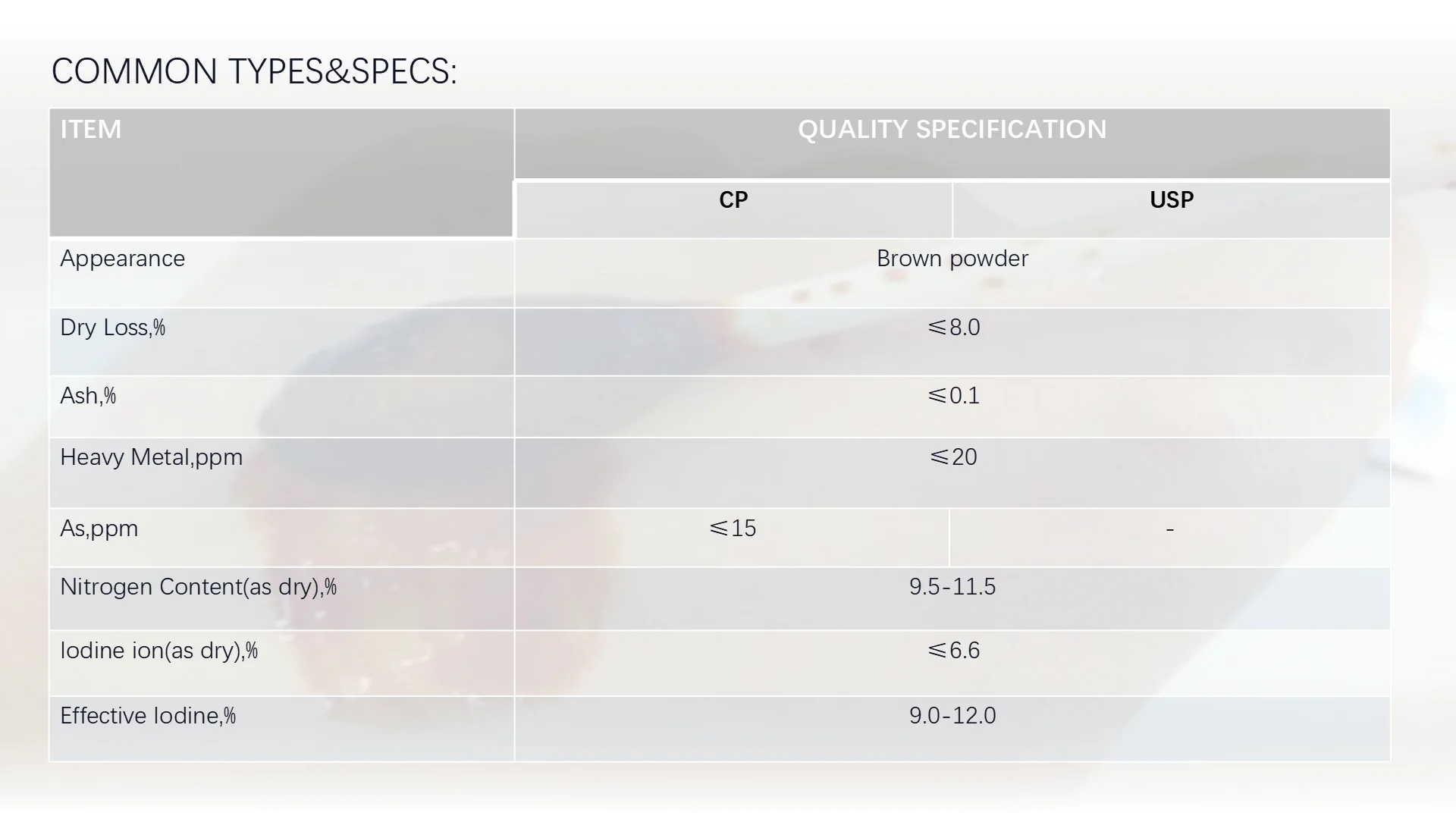Select the USP column header
Image resolution: width=1456 pixels, height=819 pixels.
tap(1172, 200)
